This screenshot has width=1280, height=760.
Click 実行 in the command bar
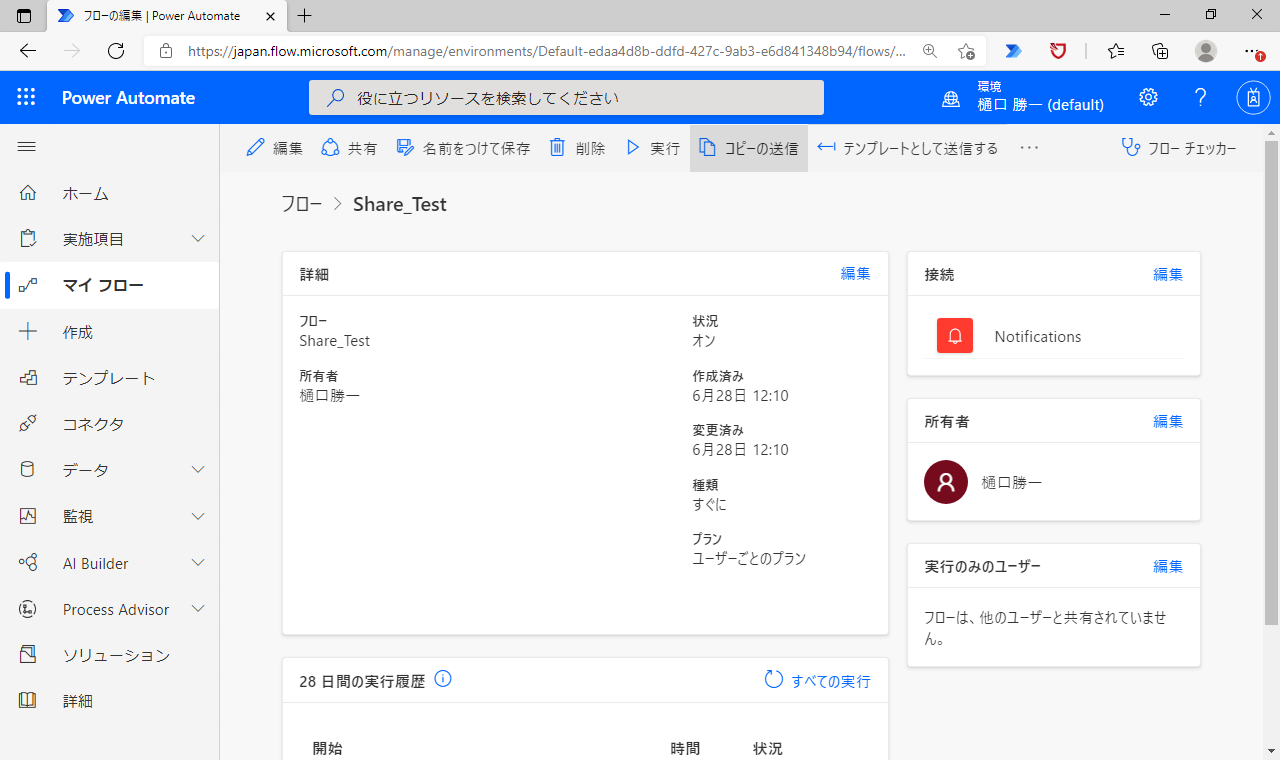[652, 148]
